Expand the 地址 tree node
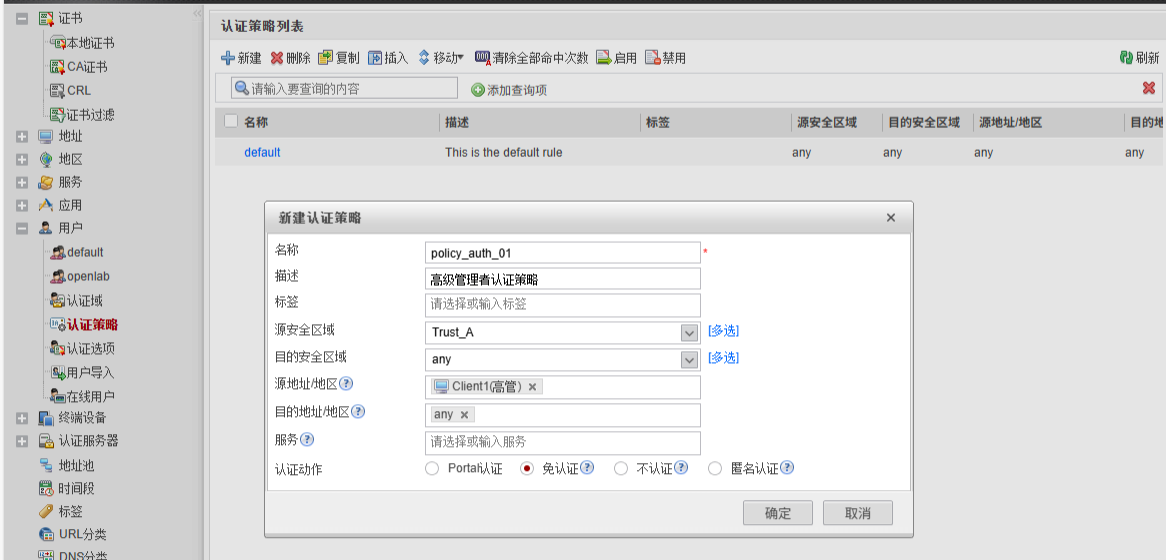 [22, 137]
